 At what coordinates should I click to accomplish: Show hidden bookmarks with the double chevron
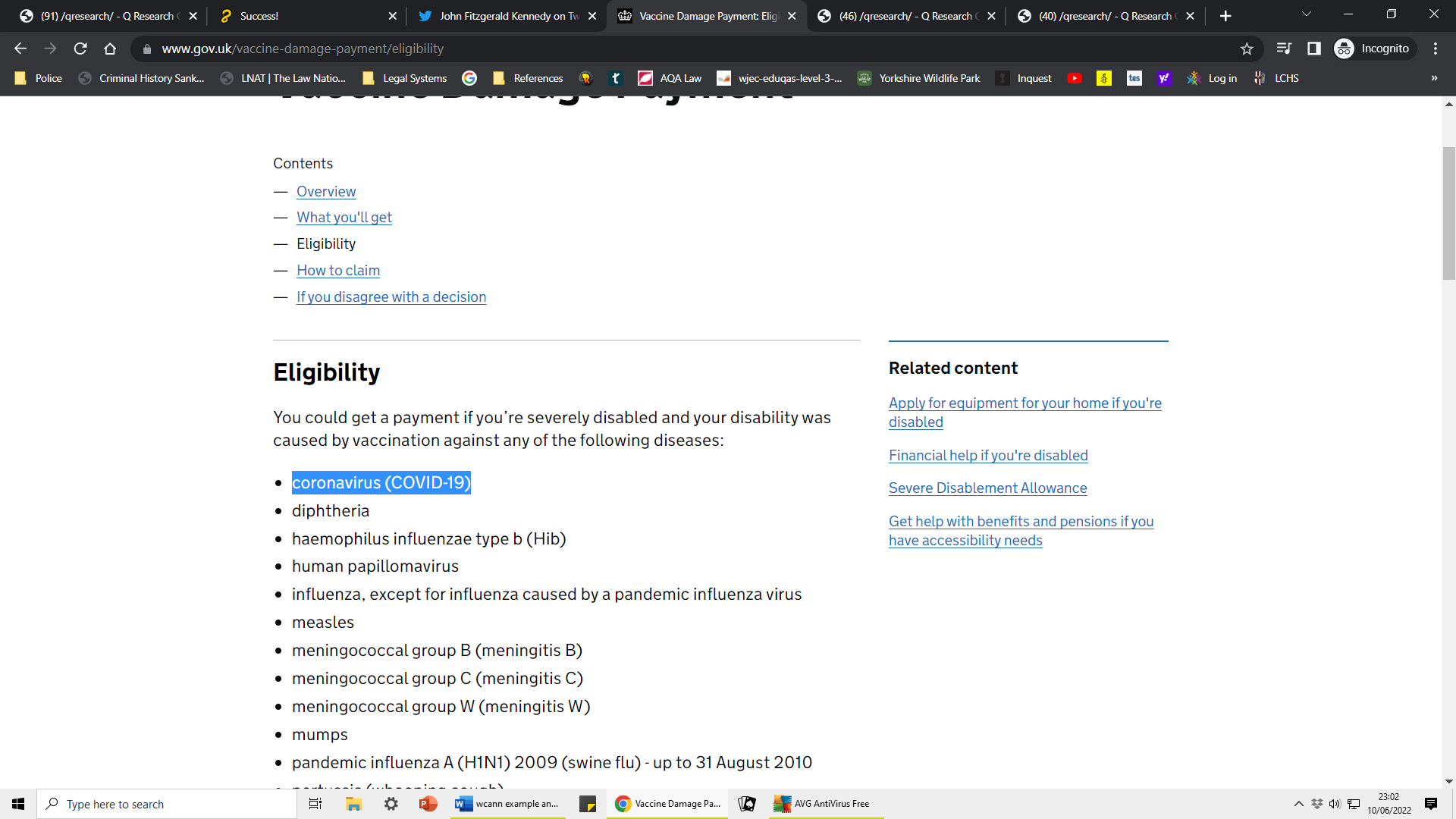click(x=1434, y=78)
